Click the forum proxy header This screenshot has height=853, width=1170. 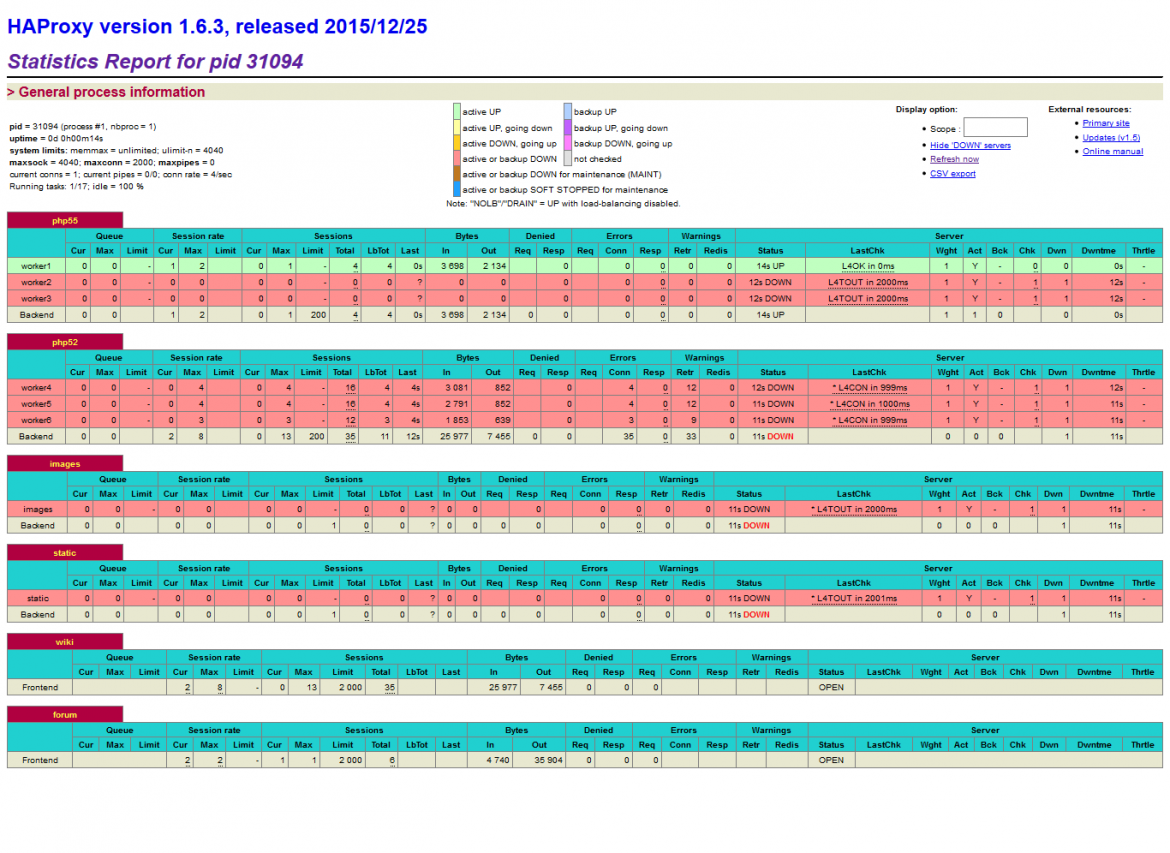pos(65,714)
